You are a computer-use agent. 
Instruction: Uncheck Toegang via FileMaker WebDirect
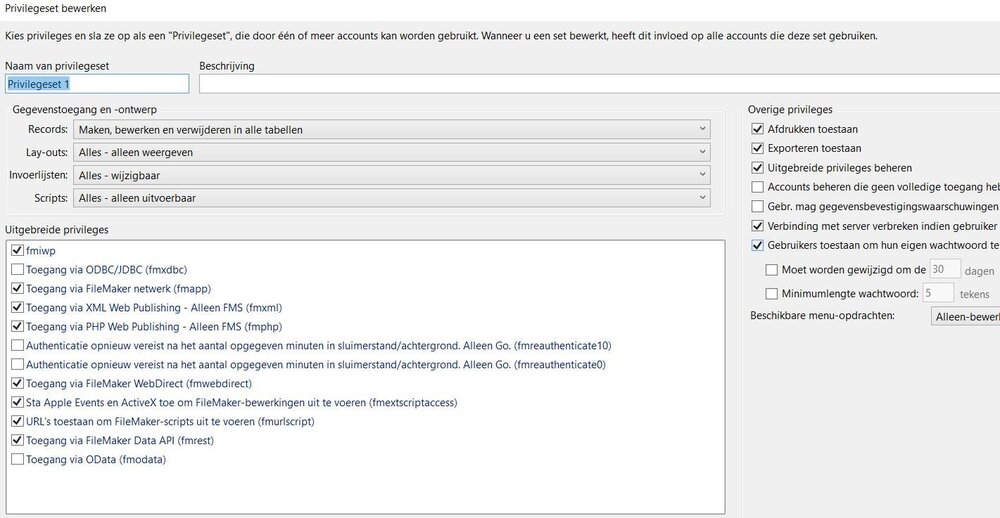[x=18, y=383]
